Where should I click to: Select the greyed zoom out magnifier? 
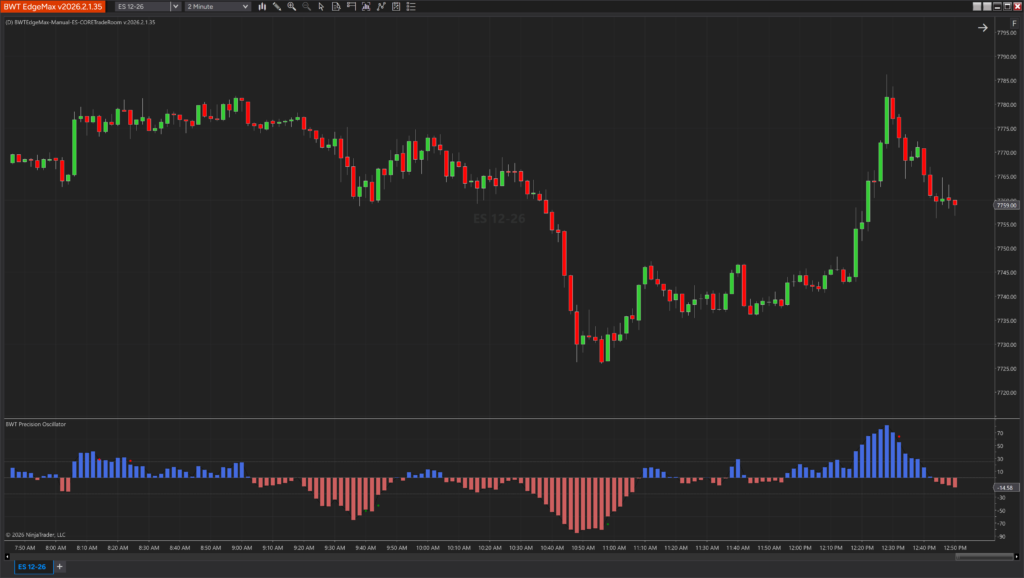tap(307, 7)
